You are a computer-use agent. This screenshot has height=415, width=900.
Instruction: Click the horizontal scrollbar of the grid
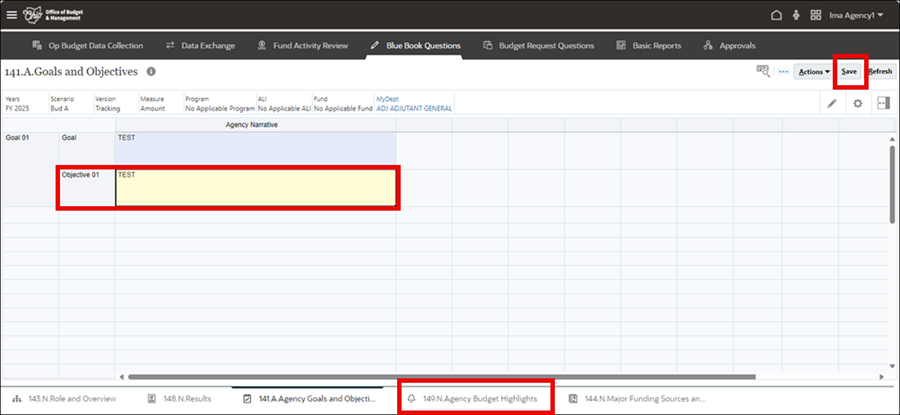[400, 376]
